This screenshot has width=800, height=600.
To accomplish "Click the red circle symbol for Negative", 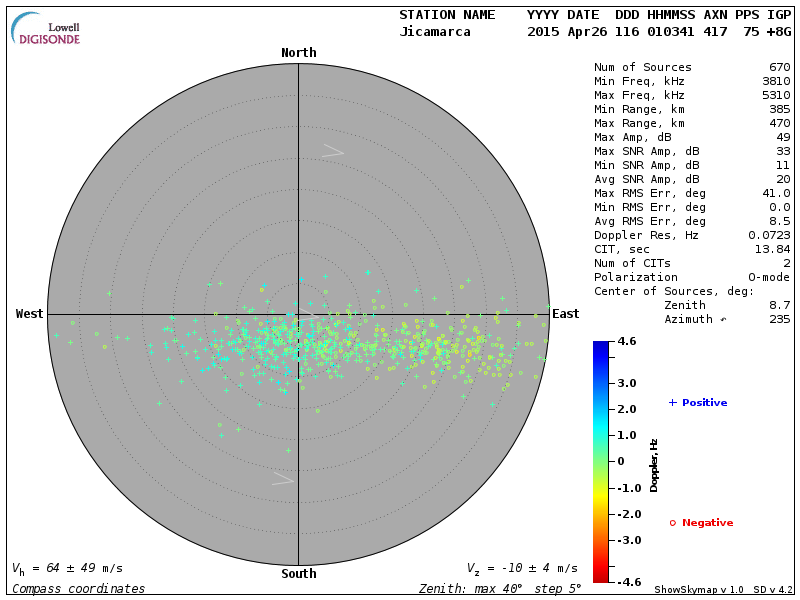I will pyautogui.click(x=673, y=523).
